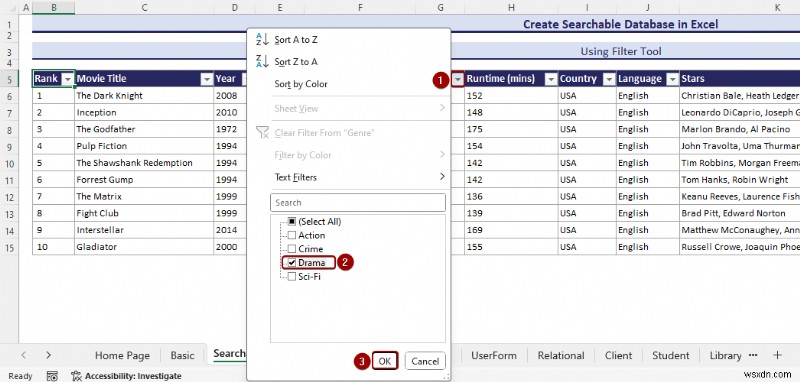Open the Country column filter dropdown
This screenshot has height=382, width=800.
[609, 79]
